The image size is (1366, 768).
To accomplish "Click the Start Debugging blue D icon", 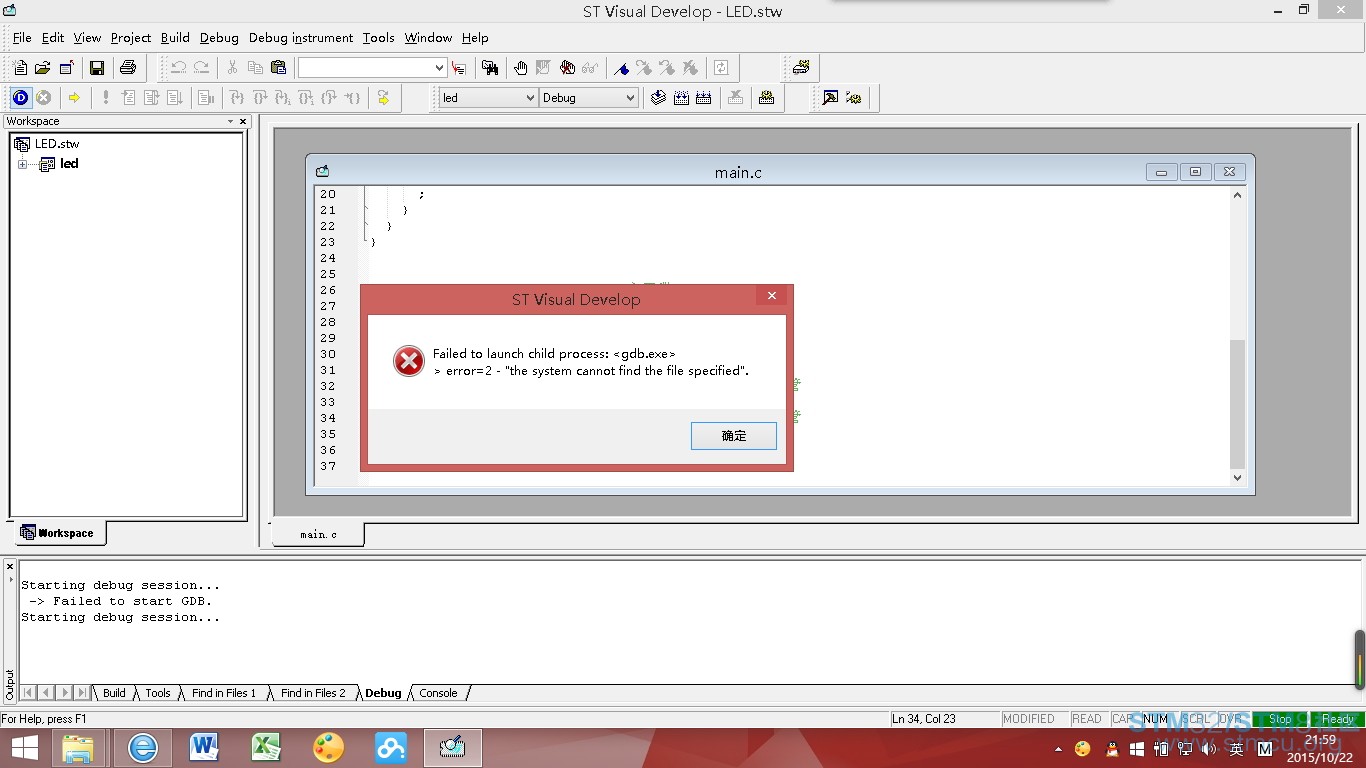I will pyautogui.click(x=20, y=97).
